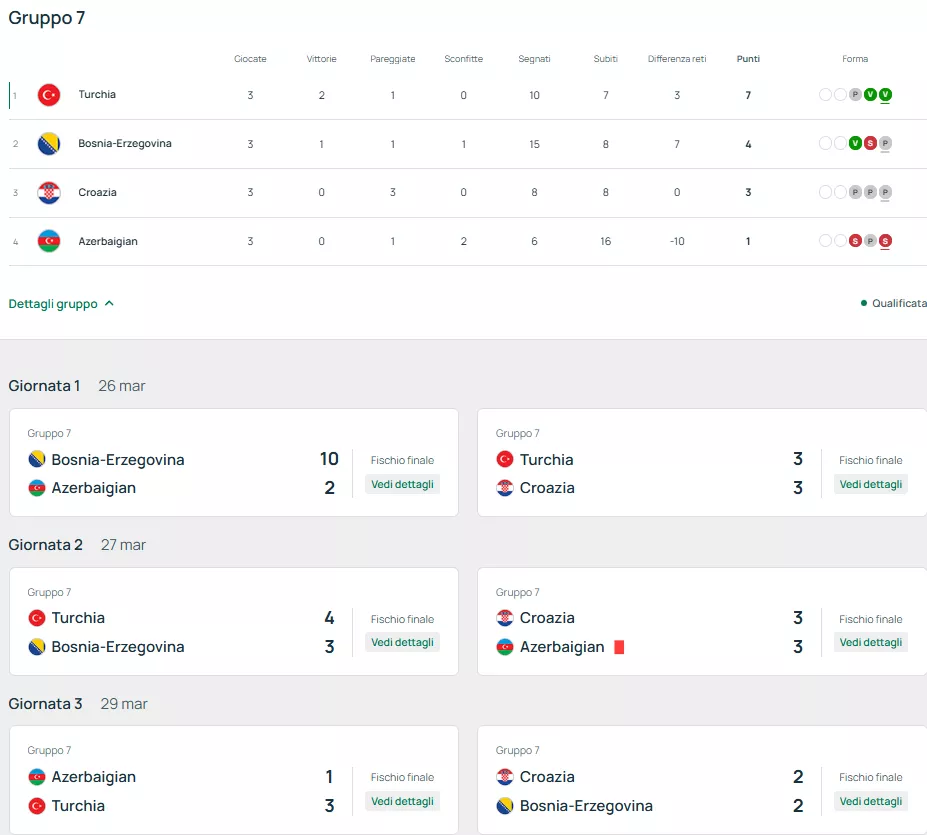
Task: Click the Differenza reti column header
Action: point(677,59)
